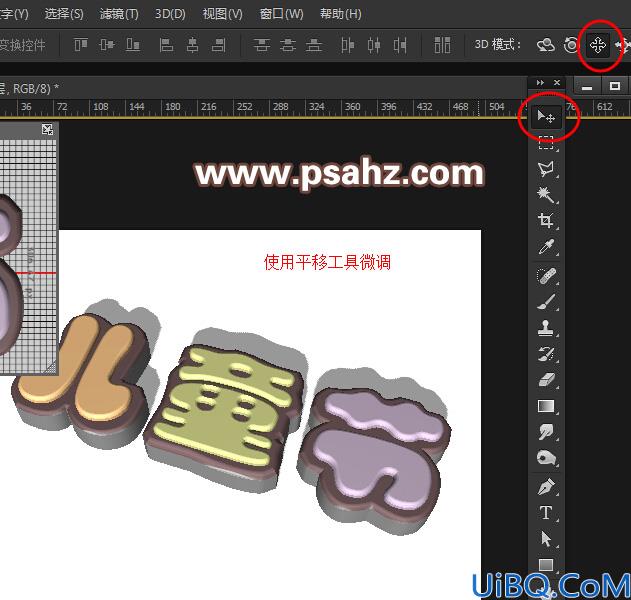The image size is (631, 600).
Task: Click Align Right Edges icon
Action: (219, 45)
